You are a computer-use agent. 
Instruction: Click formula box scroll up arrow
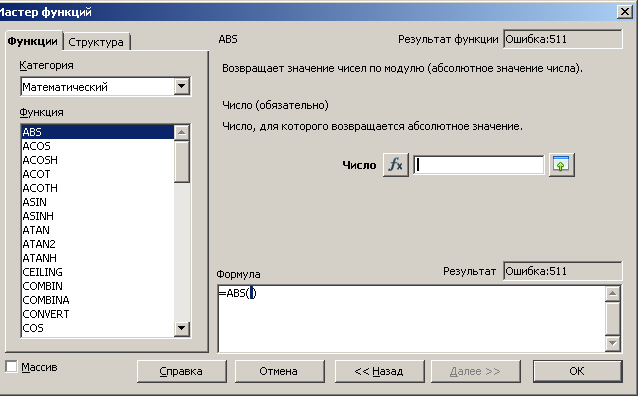click(x=612, y=293)
